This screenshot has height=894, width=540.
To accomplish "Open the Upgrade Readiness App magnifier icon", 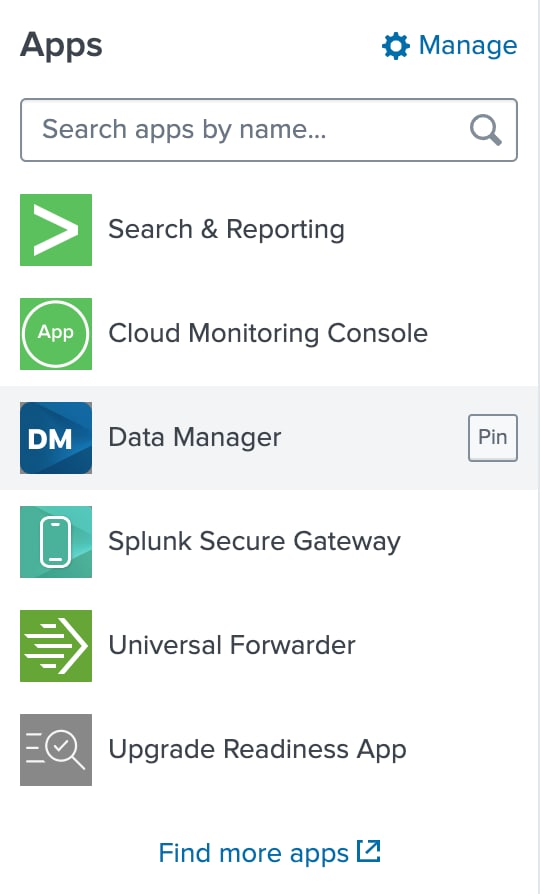I will tap(56, 750).
